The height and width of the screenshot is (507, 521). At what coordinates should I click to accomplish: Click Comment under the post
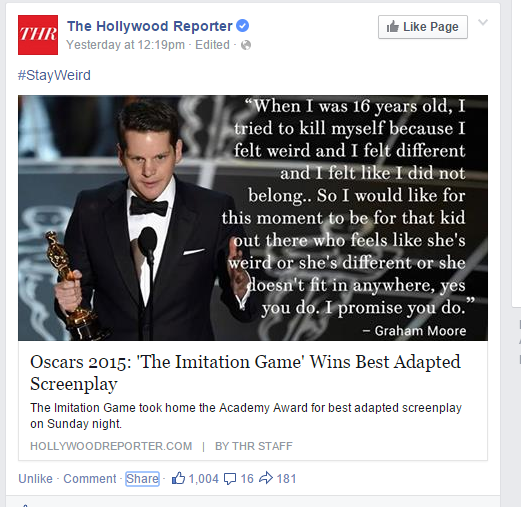pos(90,479)
